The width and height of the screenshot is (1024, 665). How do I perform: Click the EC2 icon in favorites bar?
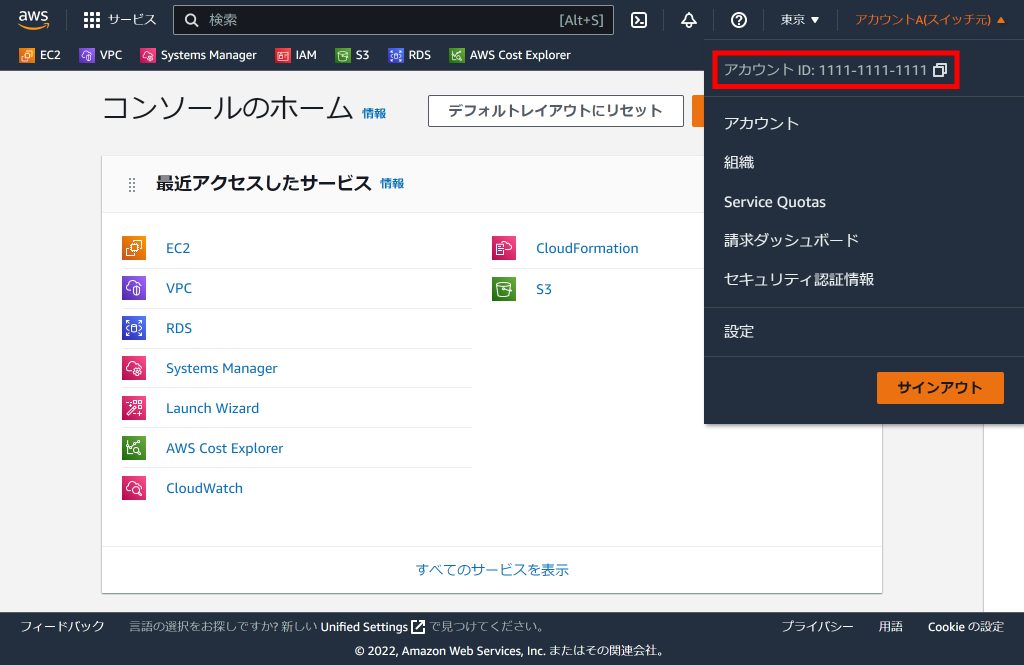[x=27, y=56]
